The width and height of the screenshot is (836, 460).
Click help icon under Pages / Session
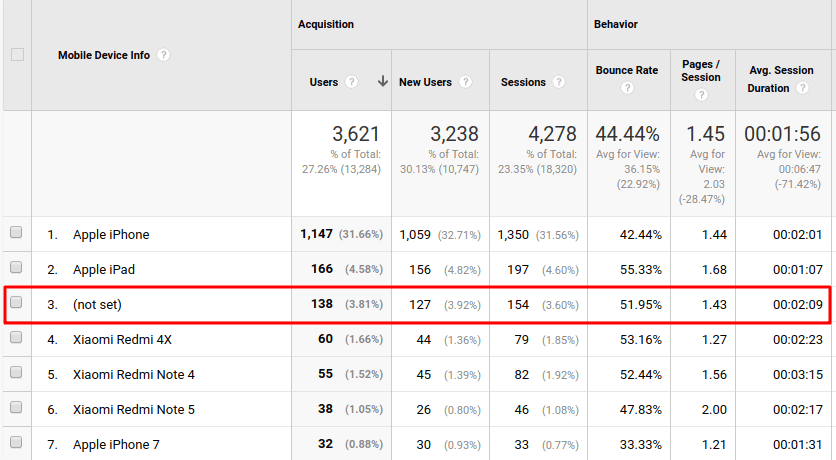[x=701, y=95]
